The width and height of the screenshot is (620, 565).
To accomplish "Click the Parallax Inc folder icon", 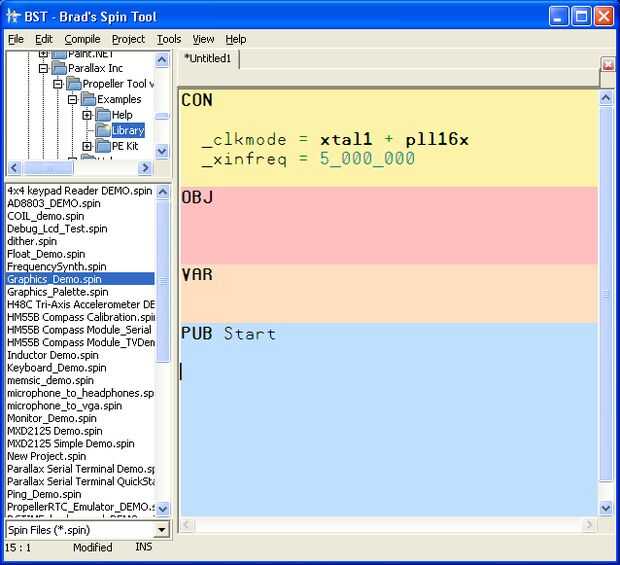I will coord(59,68).
